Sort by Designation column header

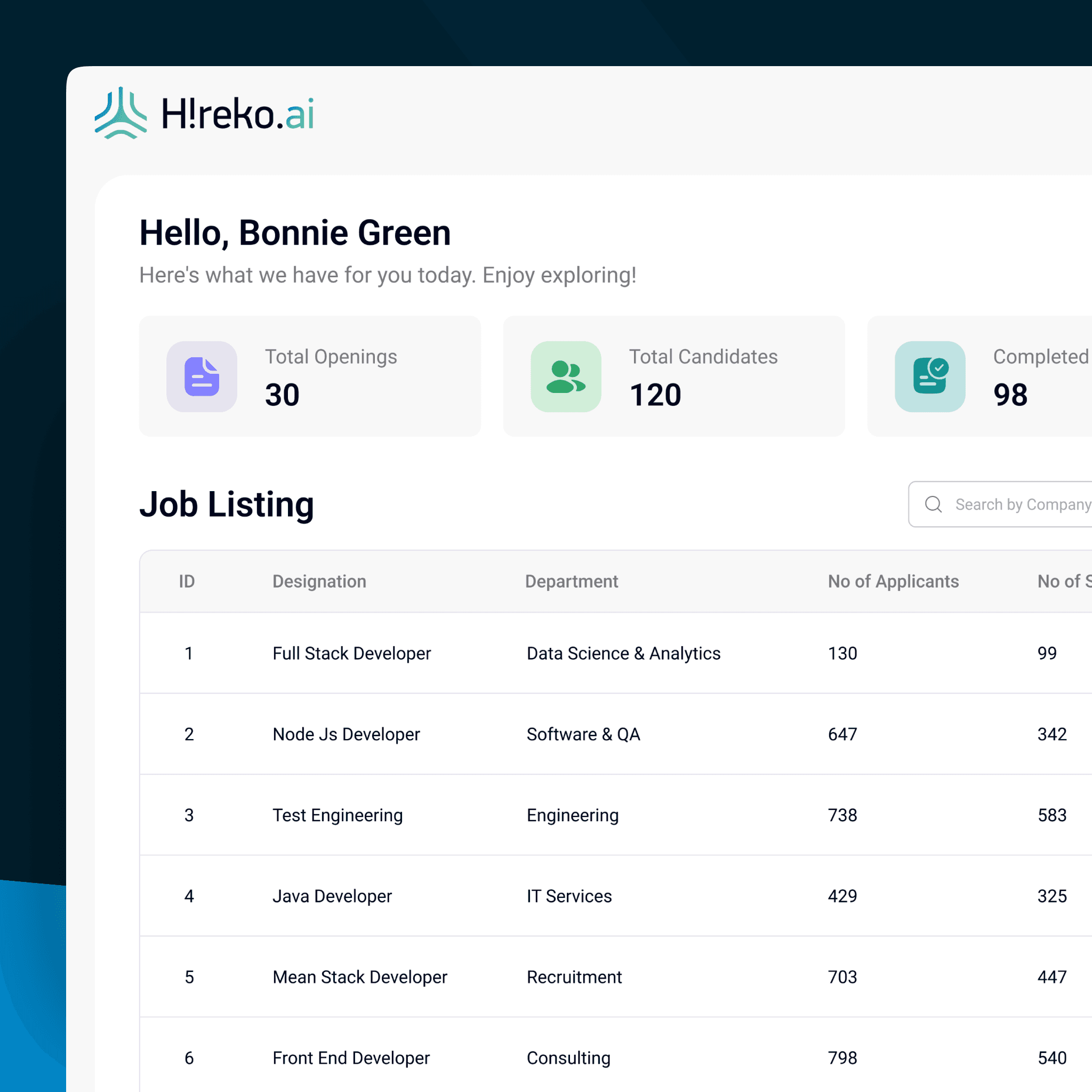pyautogui.click(x=319, y=582)
